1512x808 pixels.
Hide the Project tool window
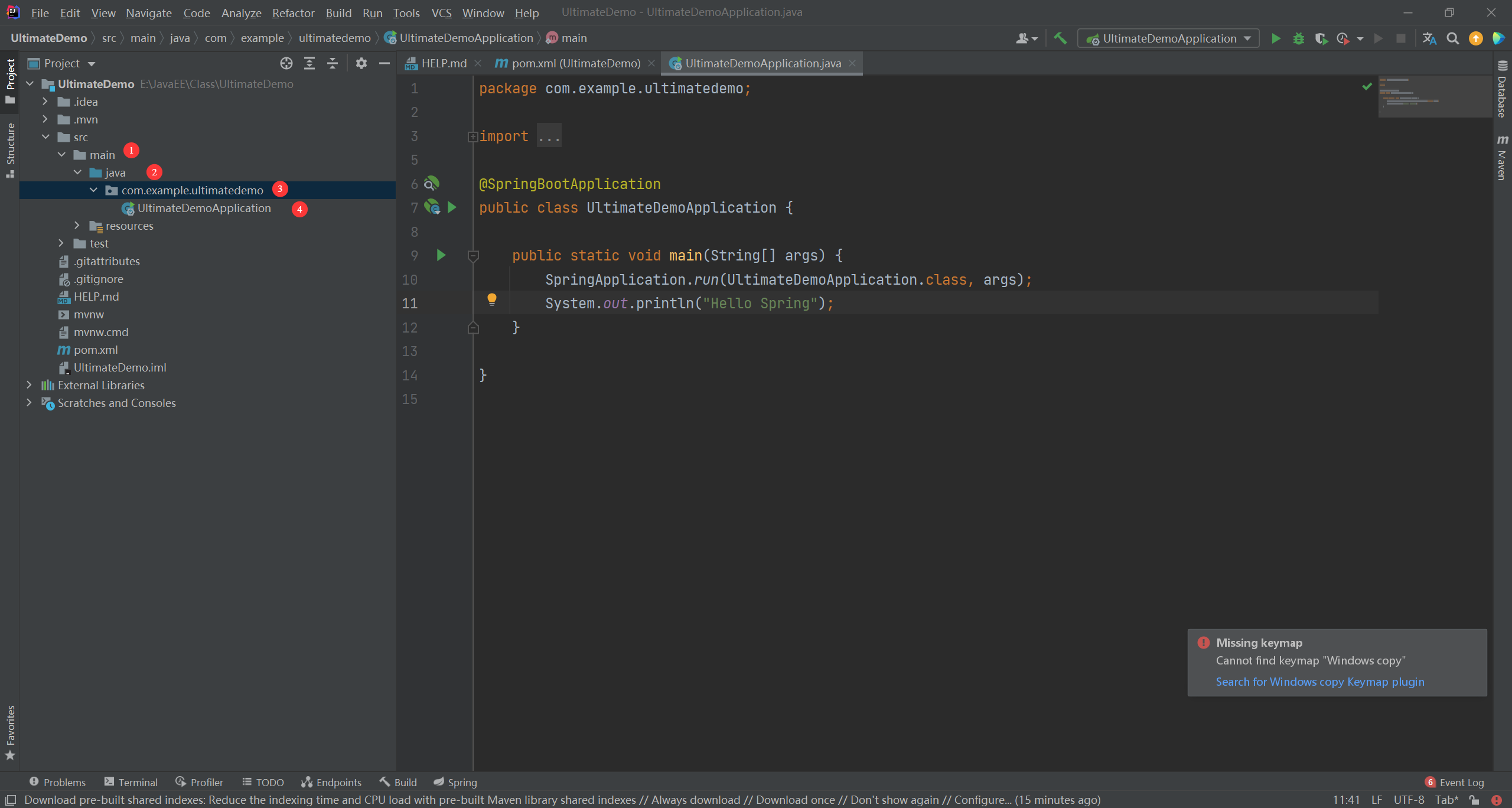click(384, 63)
